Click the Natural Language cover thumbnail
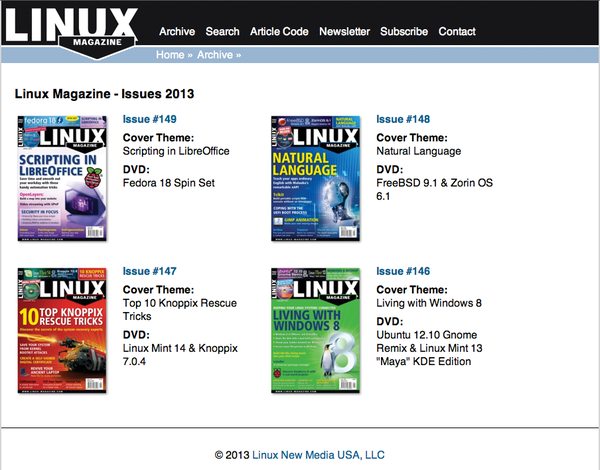The width and height of the screenshot is (600, 470). point(318,180)
